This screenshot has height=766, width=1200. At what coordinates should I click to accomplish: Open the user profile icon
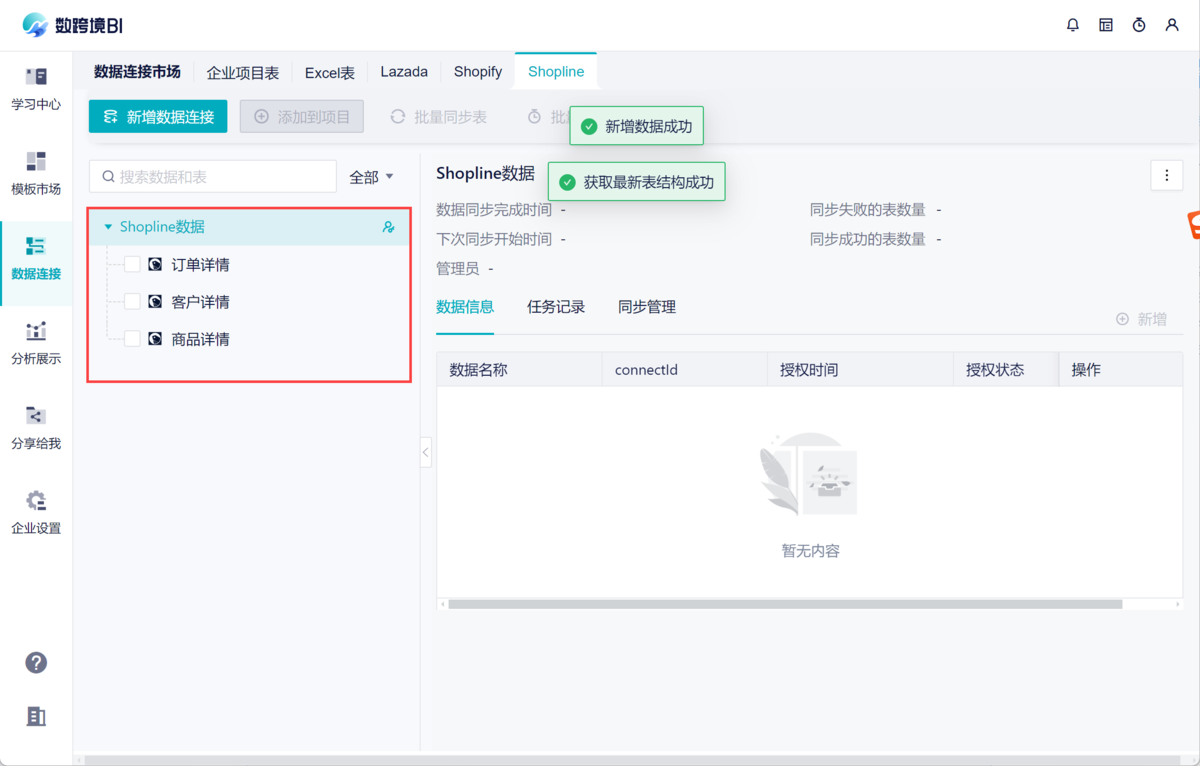tap(1172, 25)
